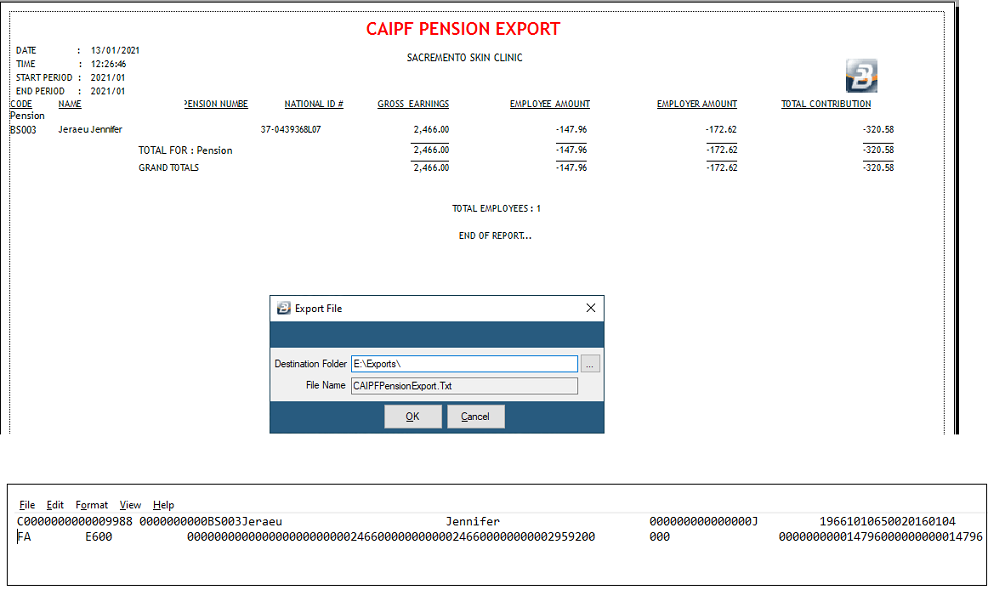Click the date value 13/01/2021
988x590 pixels.
(x=115, y=50)
